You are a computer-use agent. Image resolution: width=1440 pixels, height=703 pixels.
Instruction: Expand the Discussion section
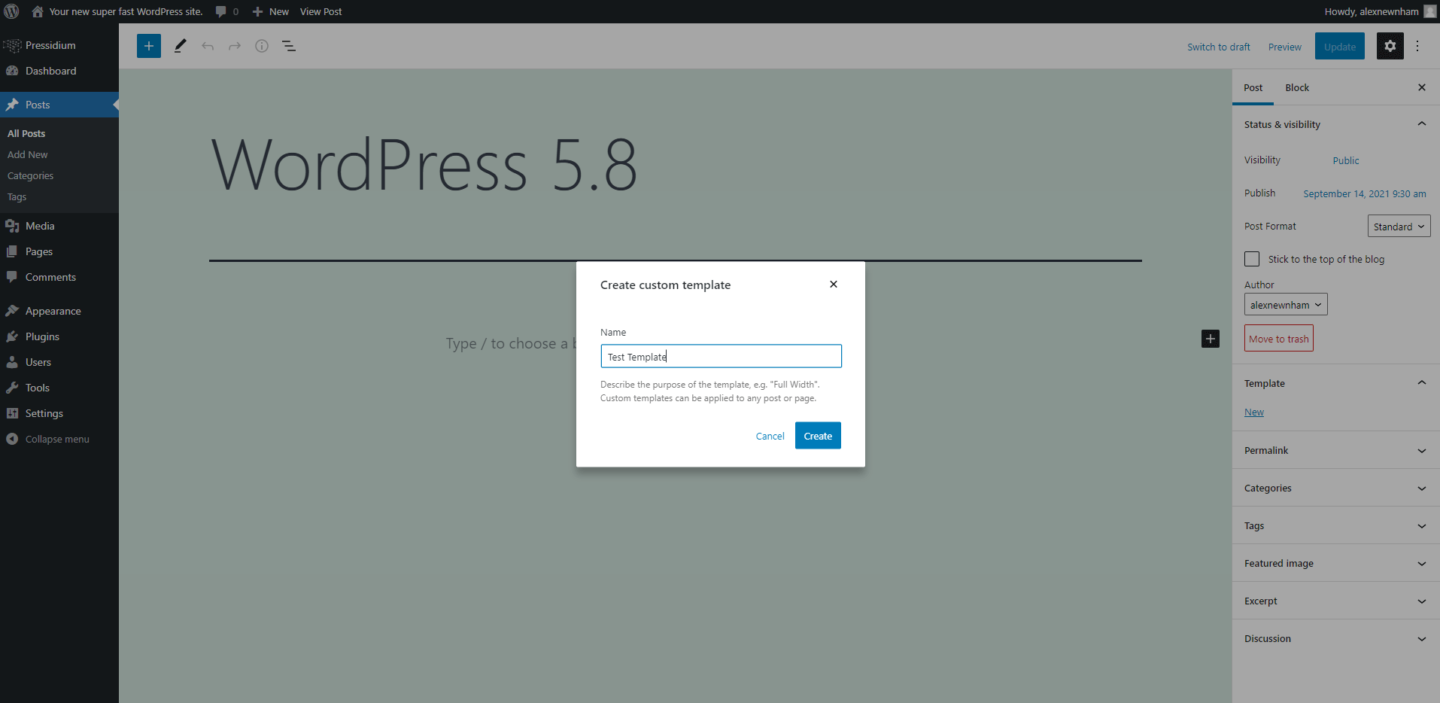[1336, 639]
